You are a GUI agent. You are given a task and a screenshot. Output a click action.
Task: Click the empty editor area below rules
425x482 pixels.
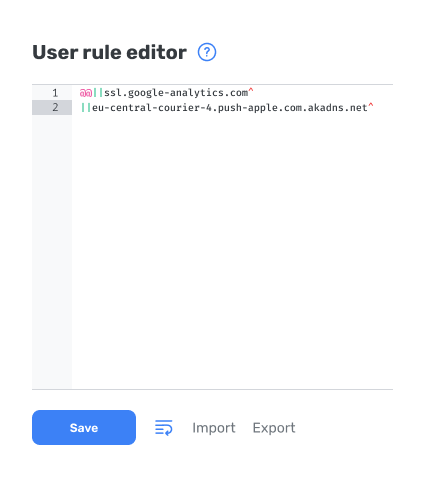coord(232,252)
